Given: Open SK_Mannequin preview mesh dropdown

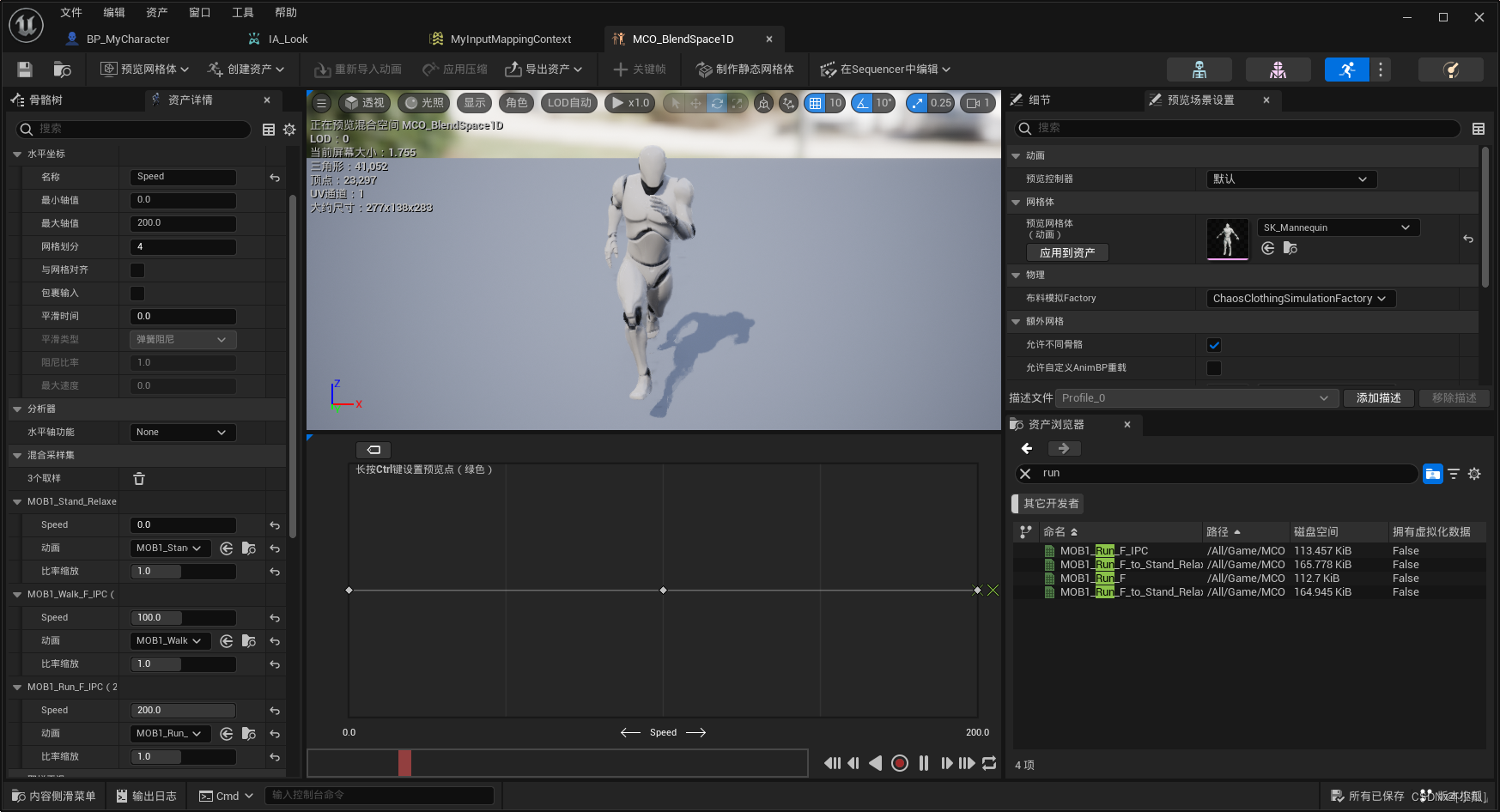Looking at the screenshot, I should (1339, 228).
